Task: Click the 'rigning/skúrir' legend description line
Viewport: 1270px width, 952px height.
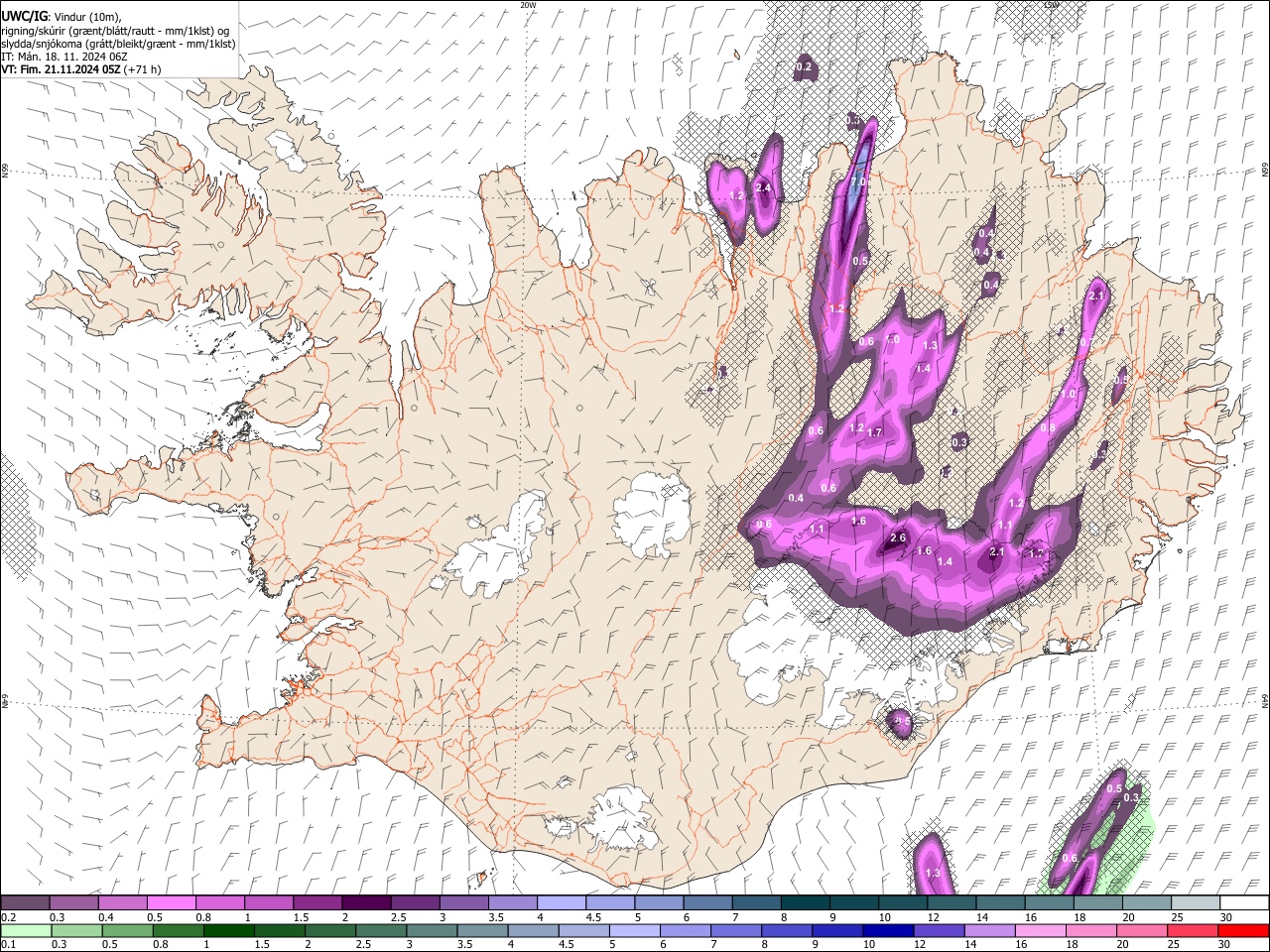Action: click(115, 31)
